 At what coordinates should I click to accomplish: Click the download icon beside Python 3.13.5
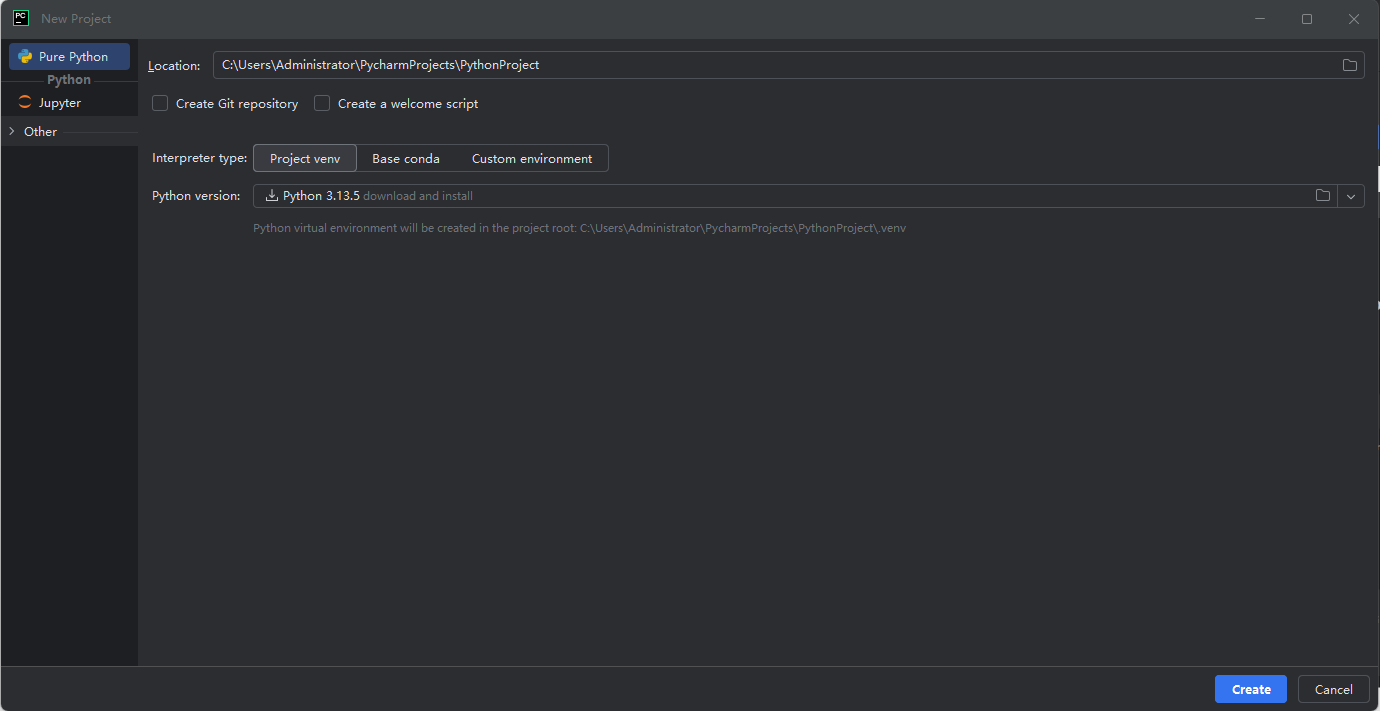(271, 196)
